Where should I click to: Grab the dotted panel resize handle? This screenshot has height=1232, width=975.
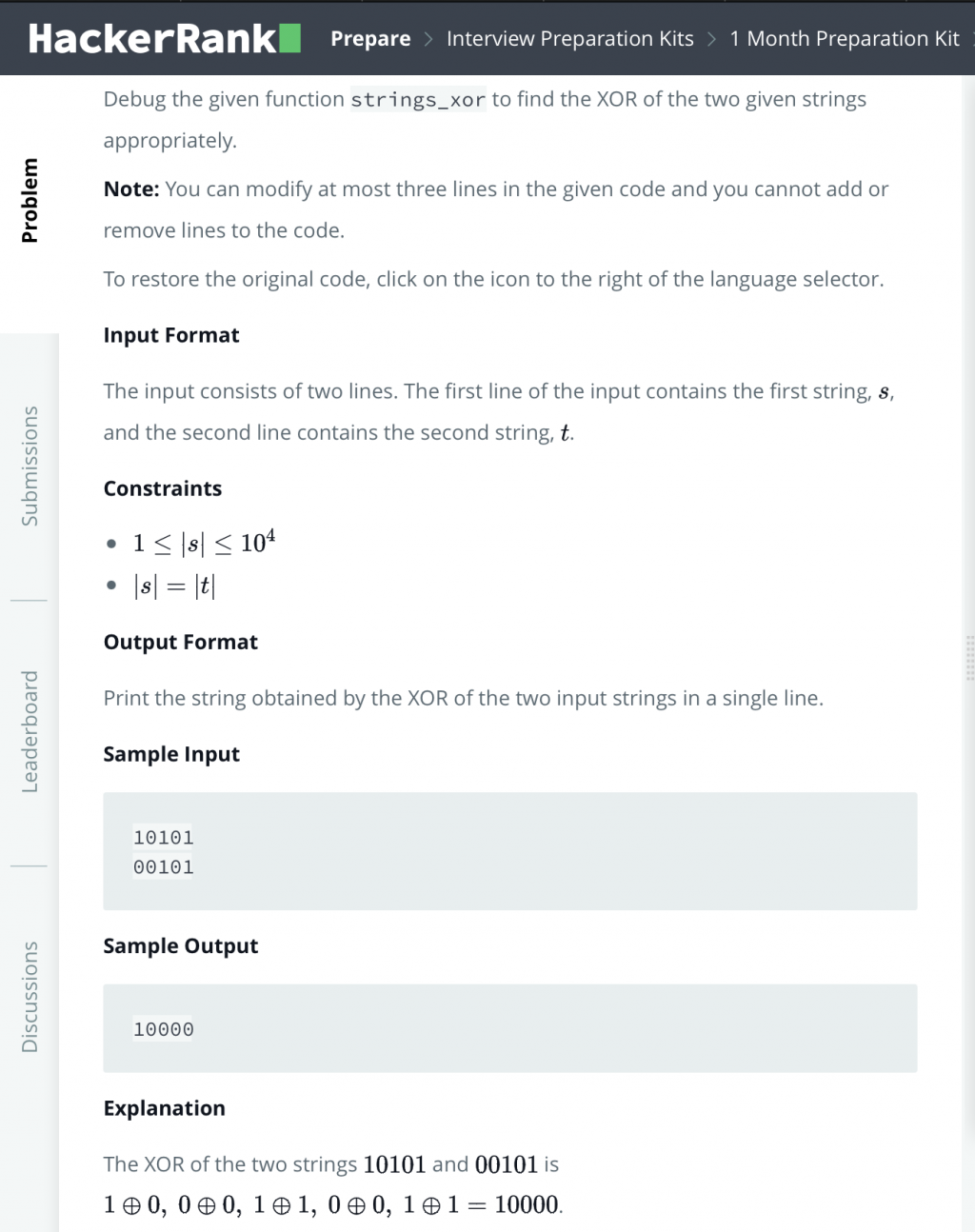coord(969,658)
